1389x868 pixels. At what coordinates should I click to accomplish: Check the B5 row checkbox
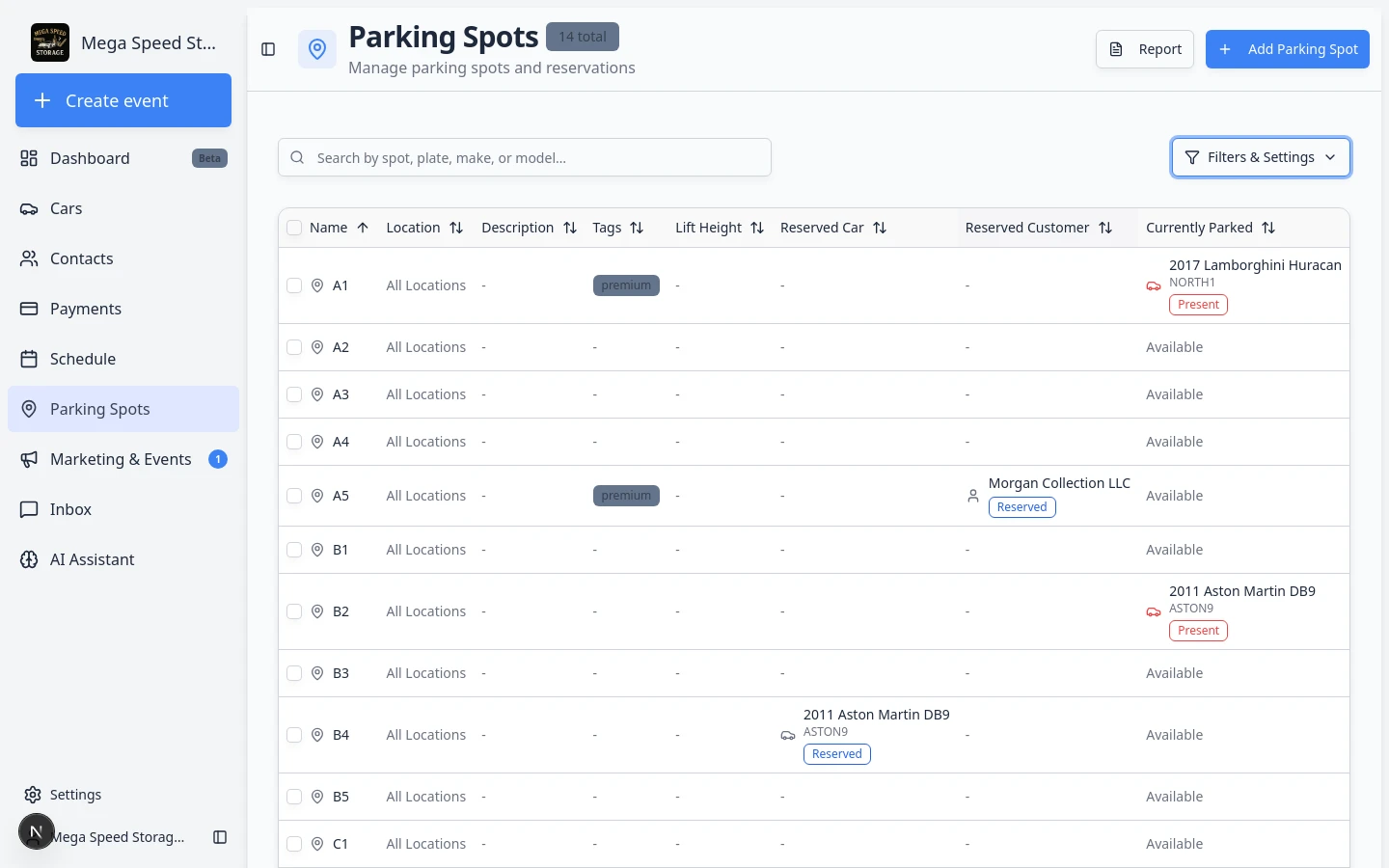point(294,797)
